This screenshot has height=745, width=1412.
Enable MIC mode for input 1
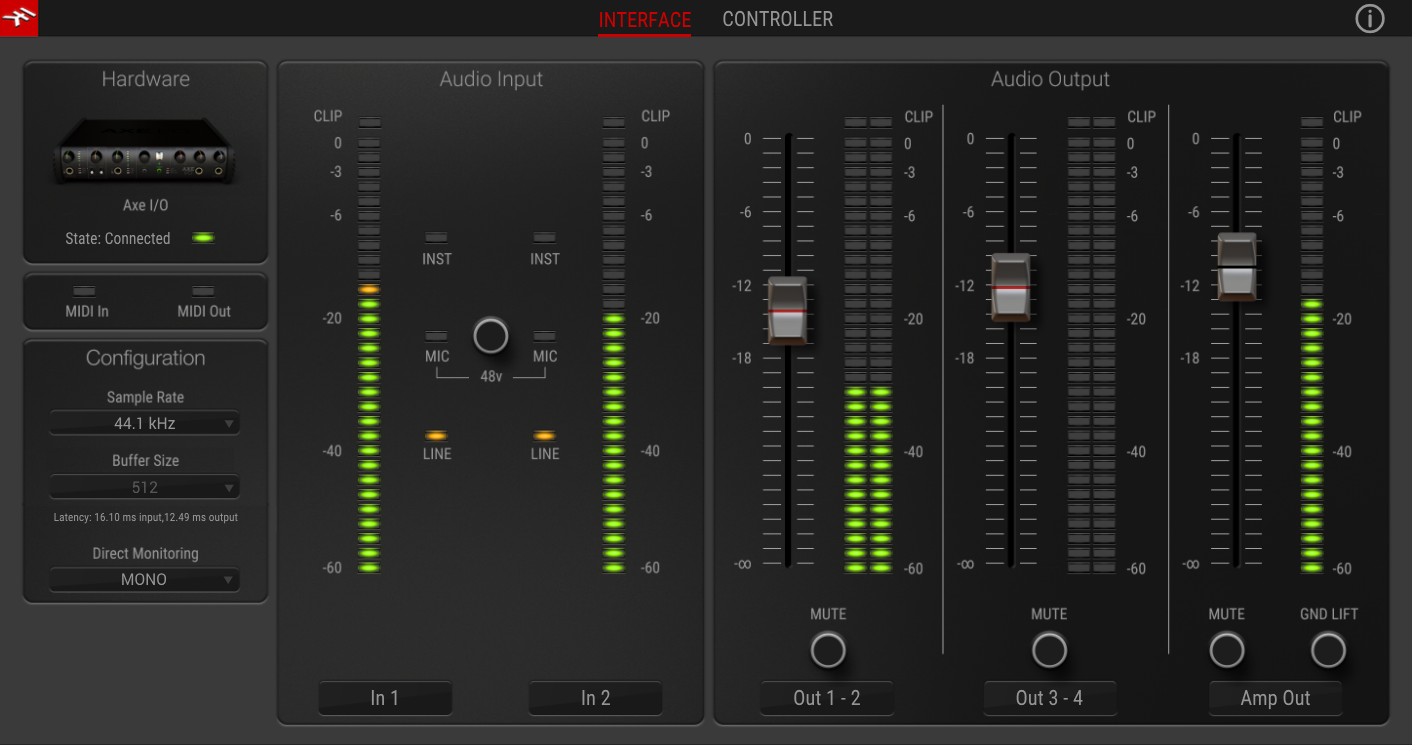point(437,336)
